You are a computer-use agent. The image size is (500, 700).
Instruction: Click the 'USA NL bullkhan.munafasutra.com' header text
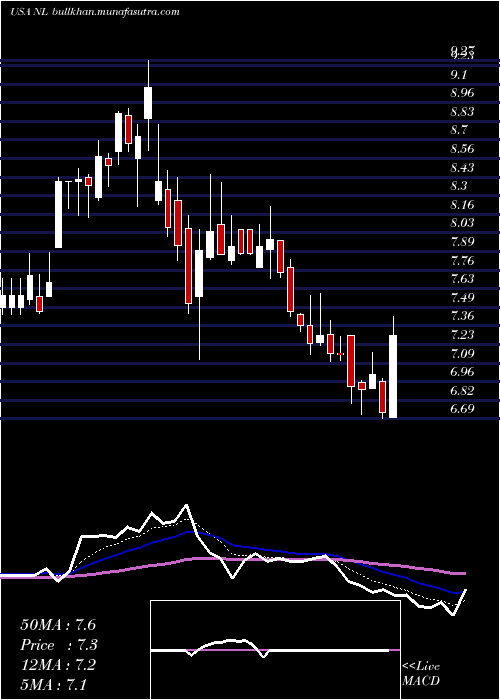click(x=95, y=12)
